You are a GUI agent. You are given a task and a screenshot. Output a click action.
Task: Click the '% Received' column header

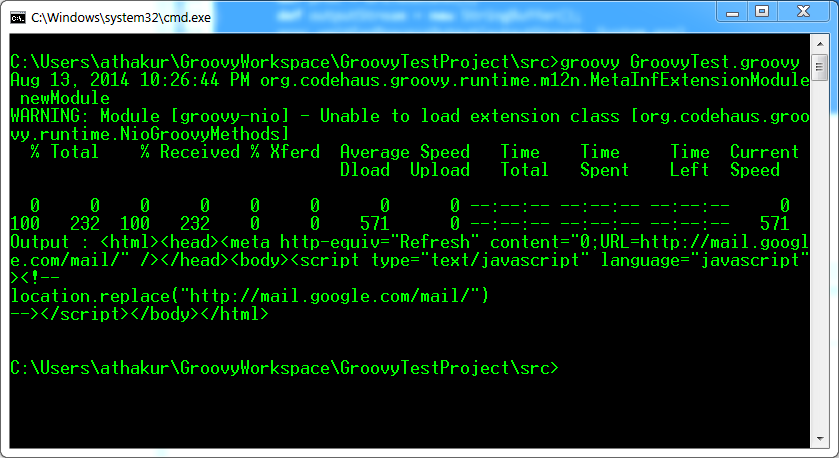(x=190, y=152)
